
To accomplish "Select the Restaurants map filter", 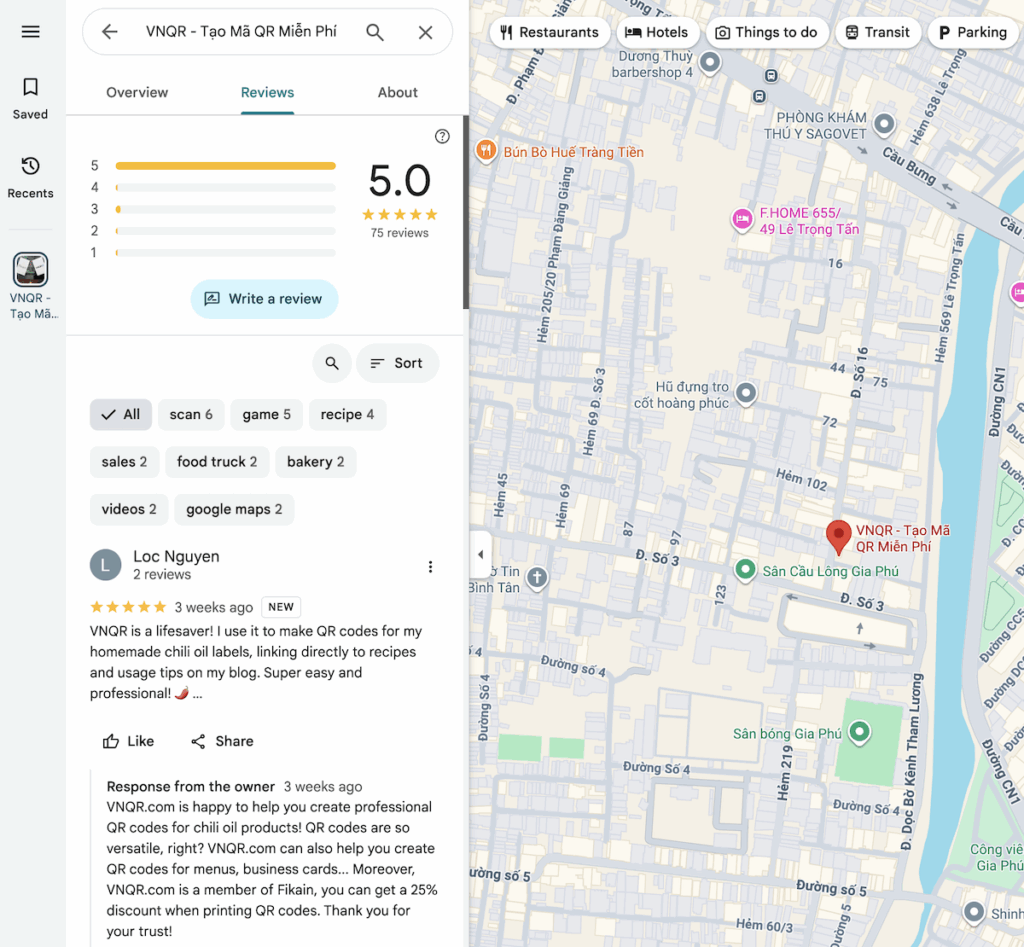I will click(x=549, y=32).
